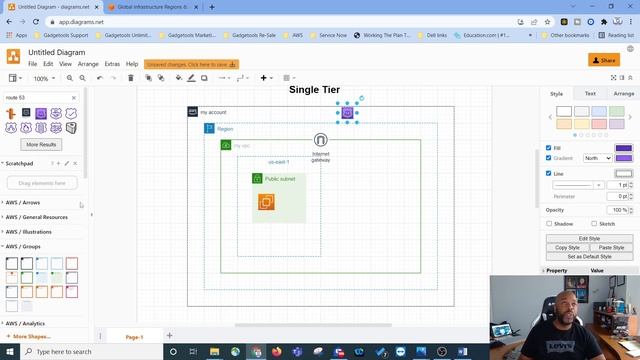Screen dimensions: 640x360
Task: Open the Arrange menu
Action: 88,64
